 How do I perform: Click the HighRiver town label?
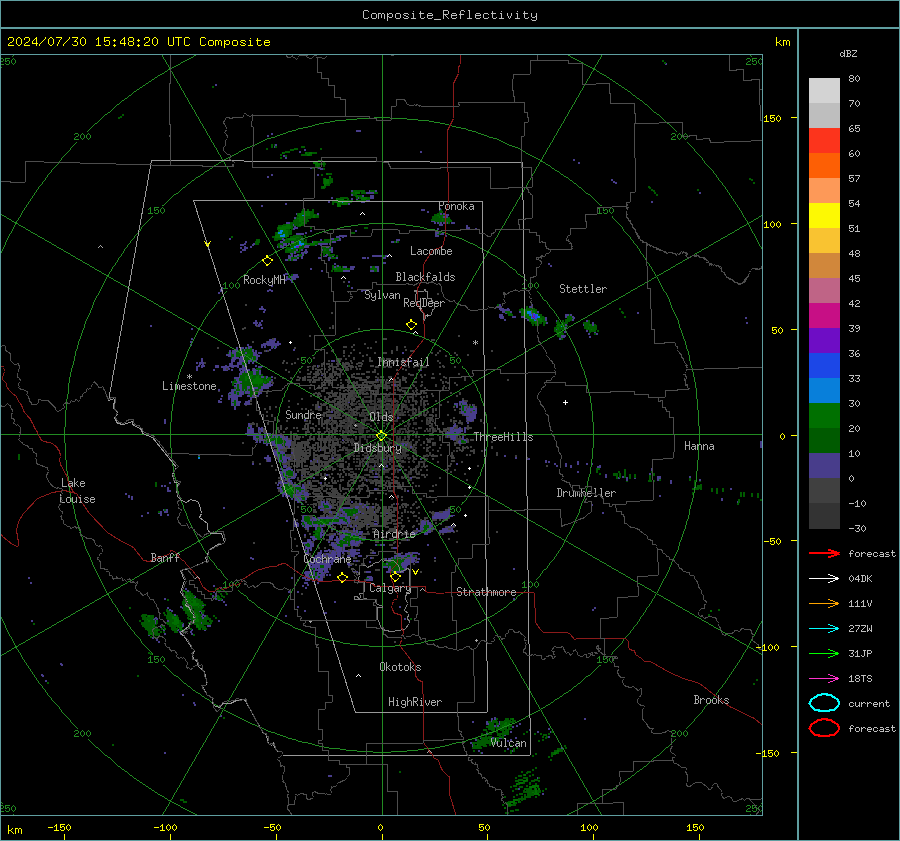point(415,702)
